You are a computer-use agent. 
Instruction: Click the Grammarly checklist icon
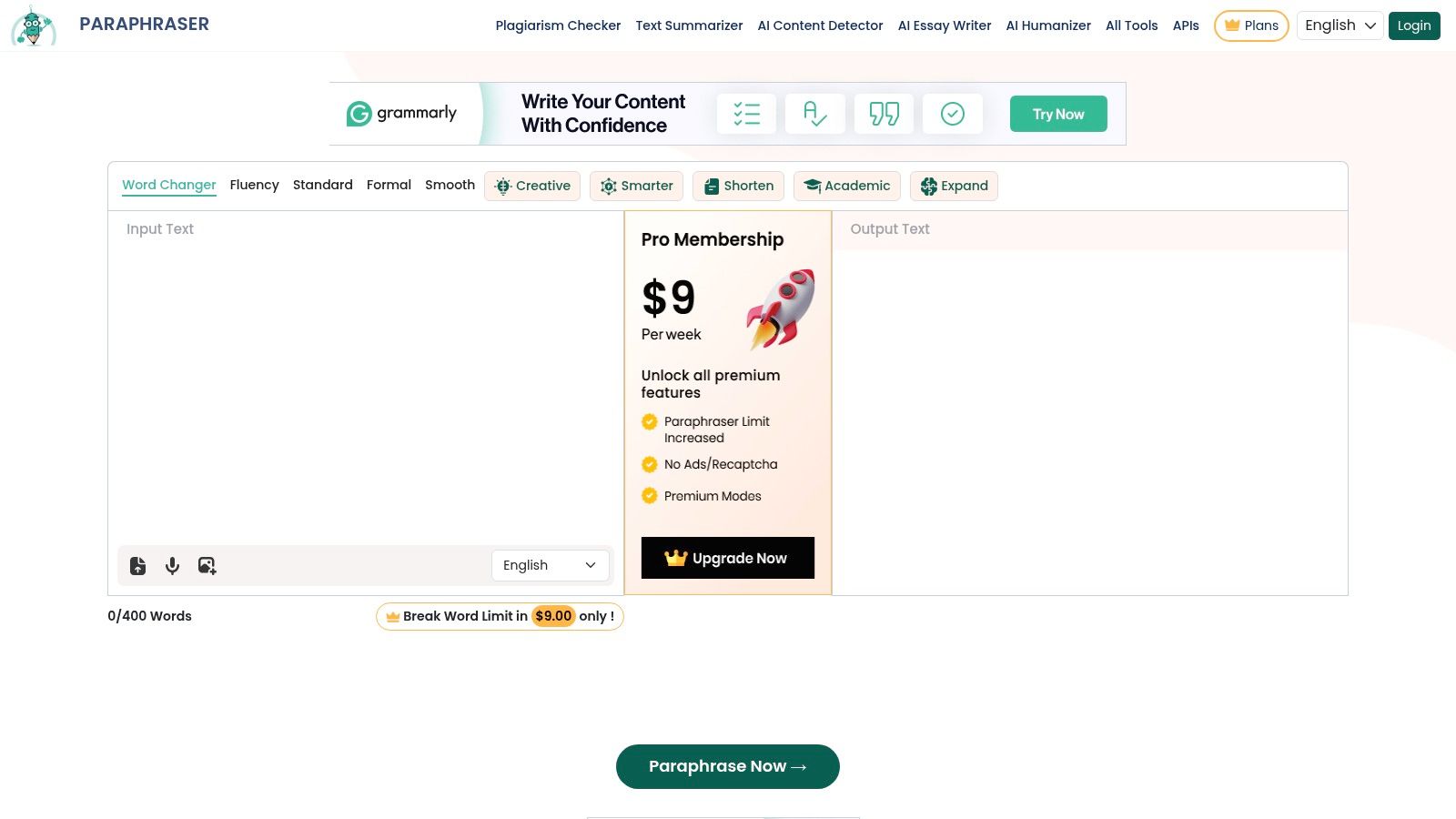pos(746,114)
